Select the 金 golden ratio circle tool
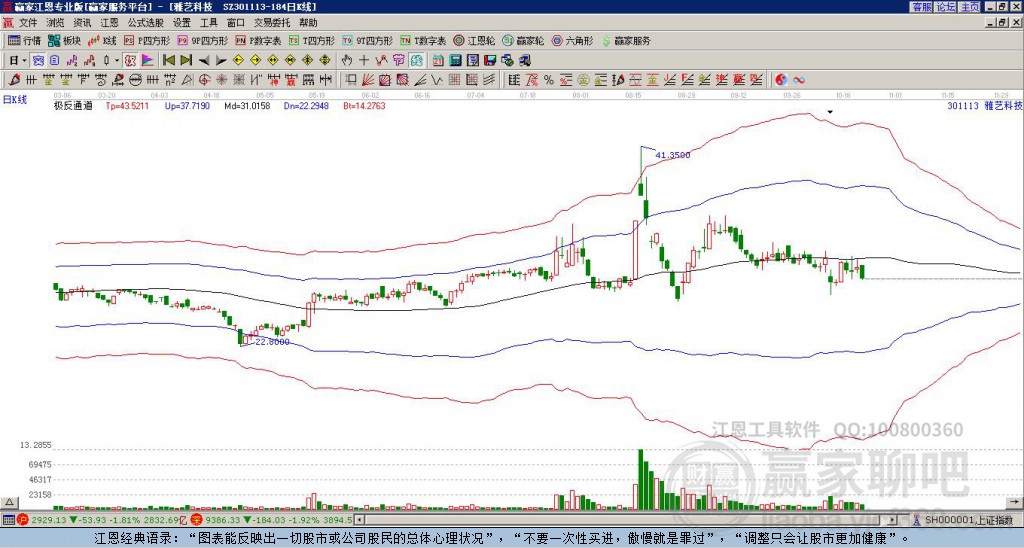This screenshot has height=548, width=1024. 583,80
